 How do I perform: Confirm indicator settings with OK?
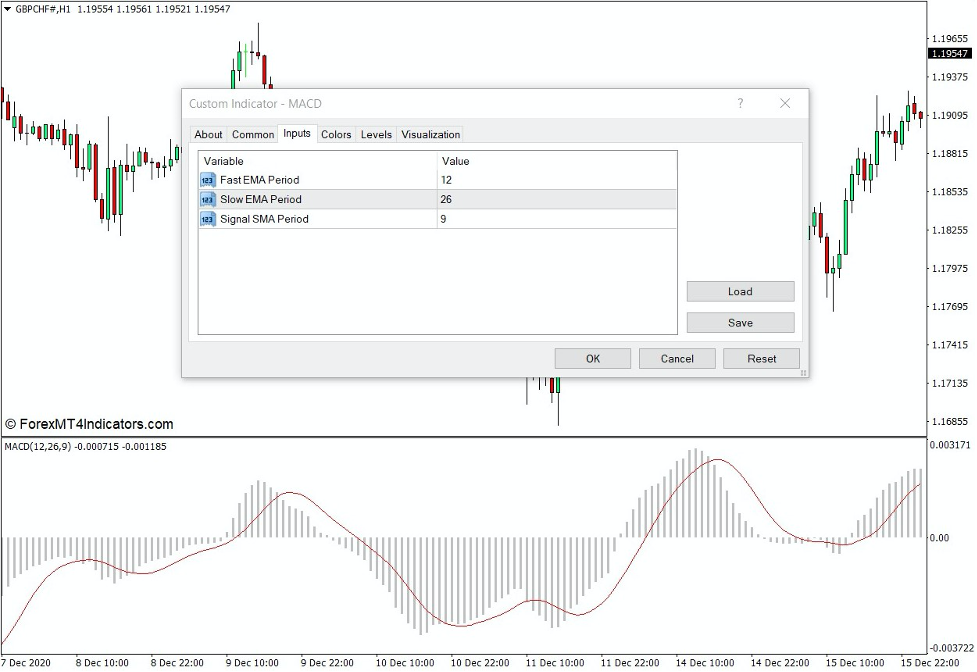[x=592, y=358]
